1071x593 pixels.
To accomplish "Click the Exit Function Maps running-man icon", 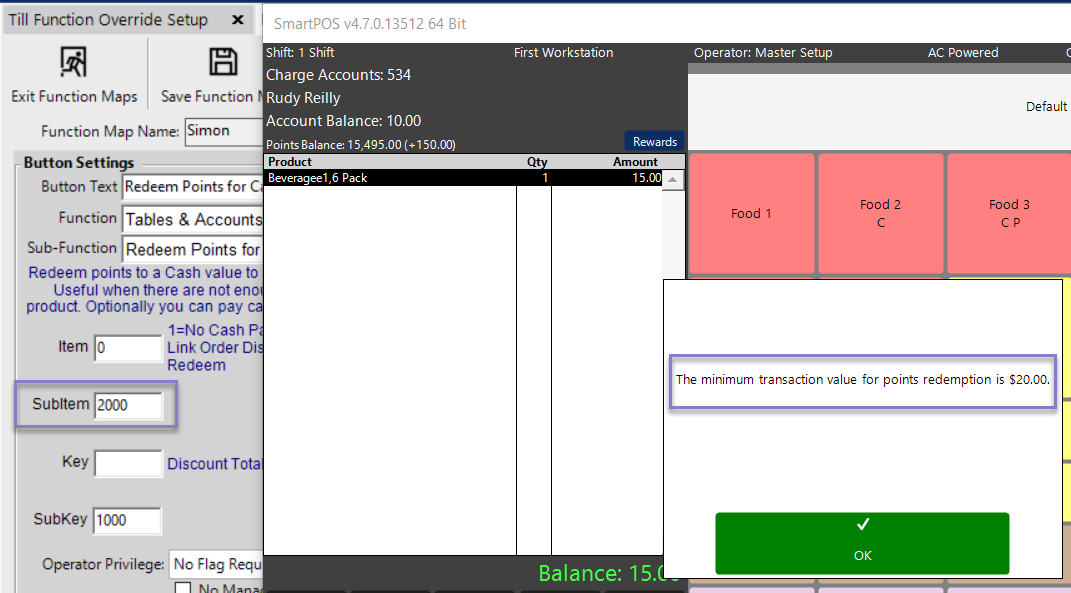I will point(73,62).
